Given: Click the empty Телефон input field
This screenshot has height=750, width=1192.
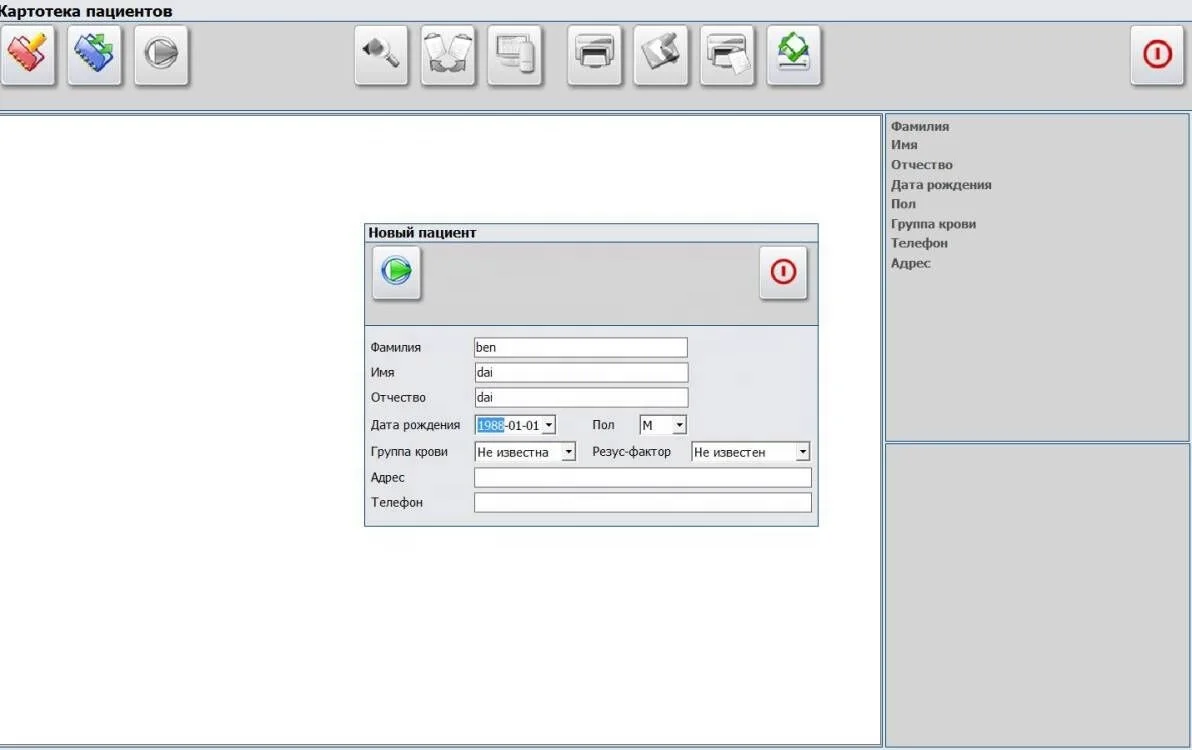Looking at the screenshot, I should pos(642,503).
